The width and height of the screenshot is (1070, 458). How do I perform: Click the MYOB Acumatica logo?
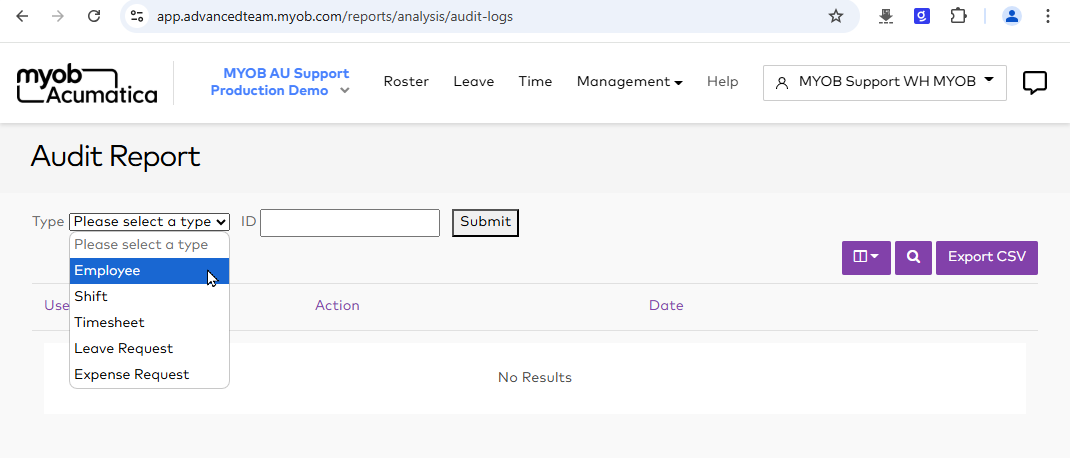(x=87, y=83)
